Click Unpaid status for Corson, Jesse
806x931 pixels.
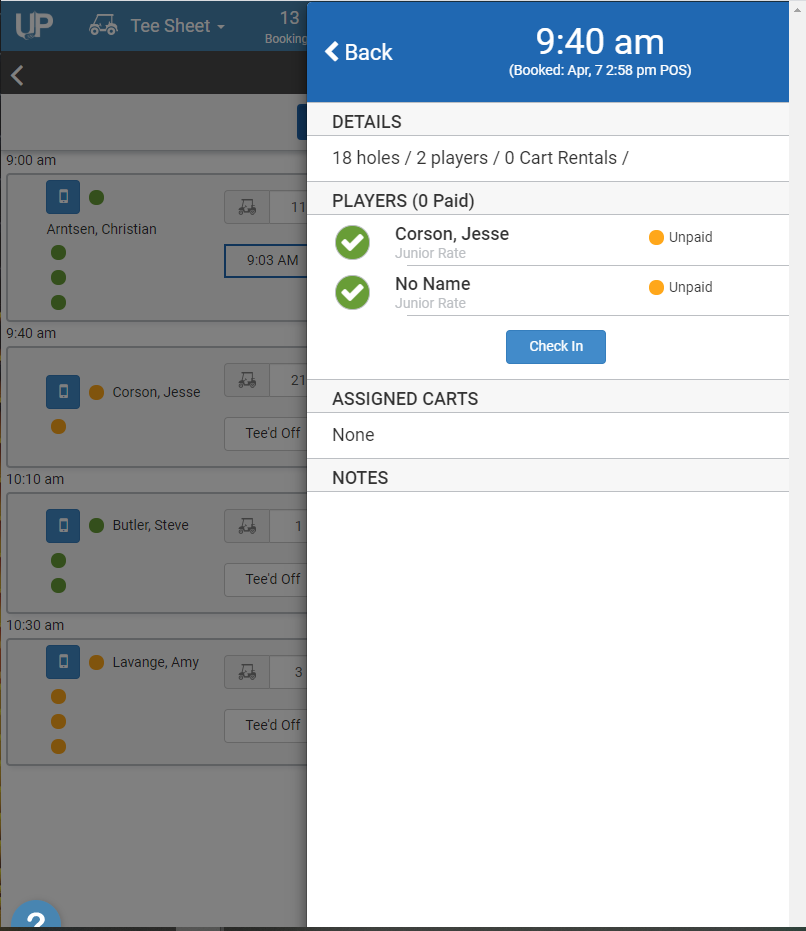tap(681, 238)
